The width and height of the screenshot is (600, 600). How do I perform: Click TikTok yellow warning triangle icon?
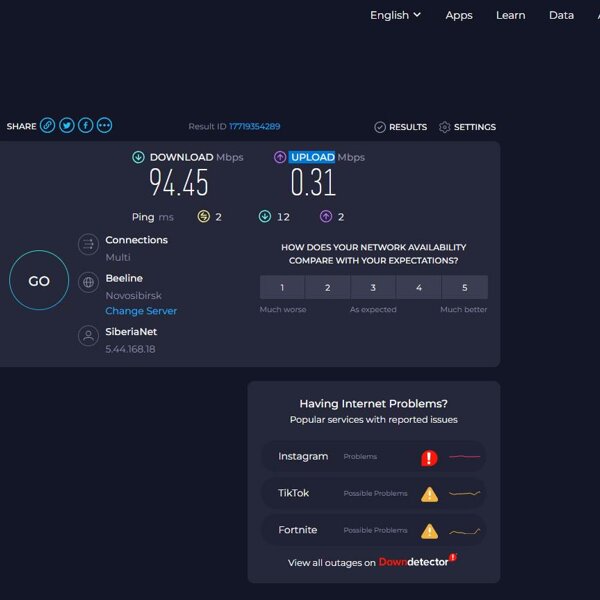429,494
